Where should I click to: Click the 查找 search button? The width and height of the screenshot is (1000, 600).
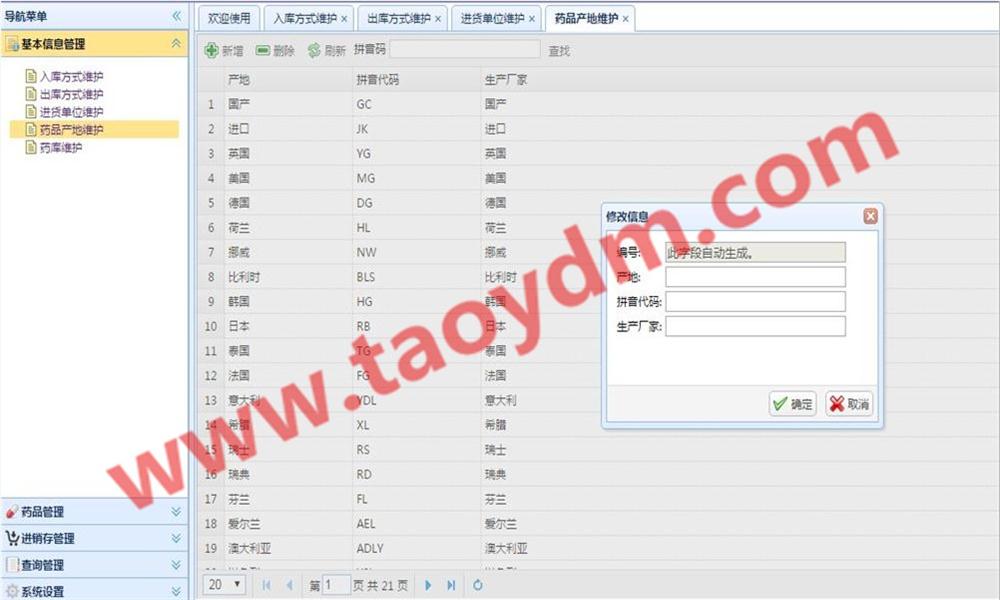pyautogui.click(x=559, y=51)
